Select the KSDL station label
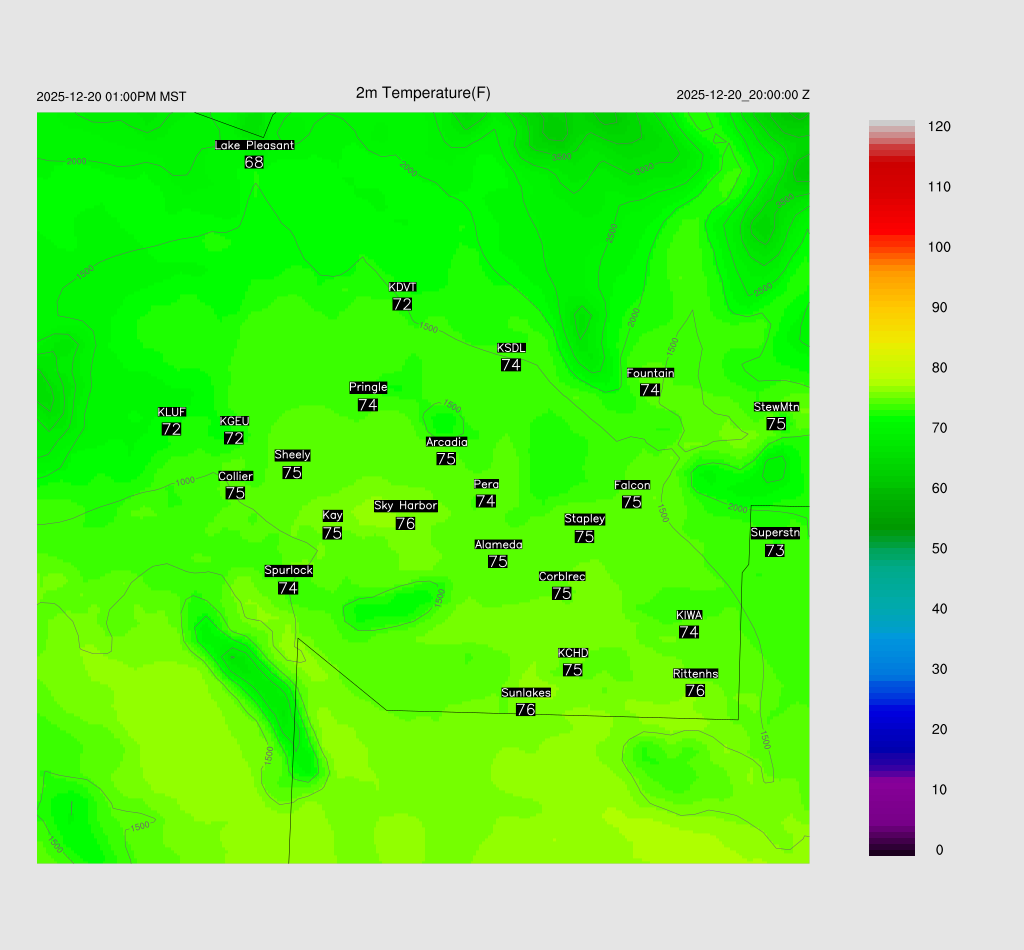Screen dimensions: 1024x950 coord(511,348)
